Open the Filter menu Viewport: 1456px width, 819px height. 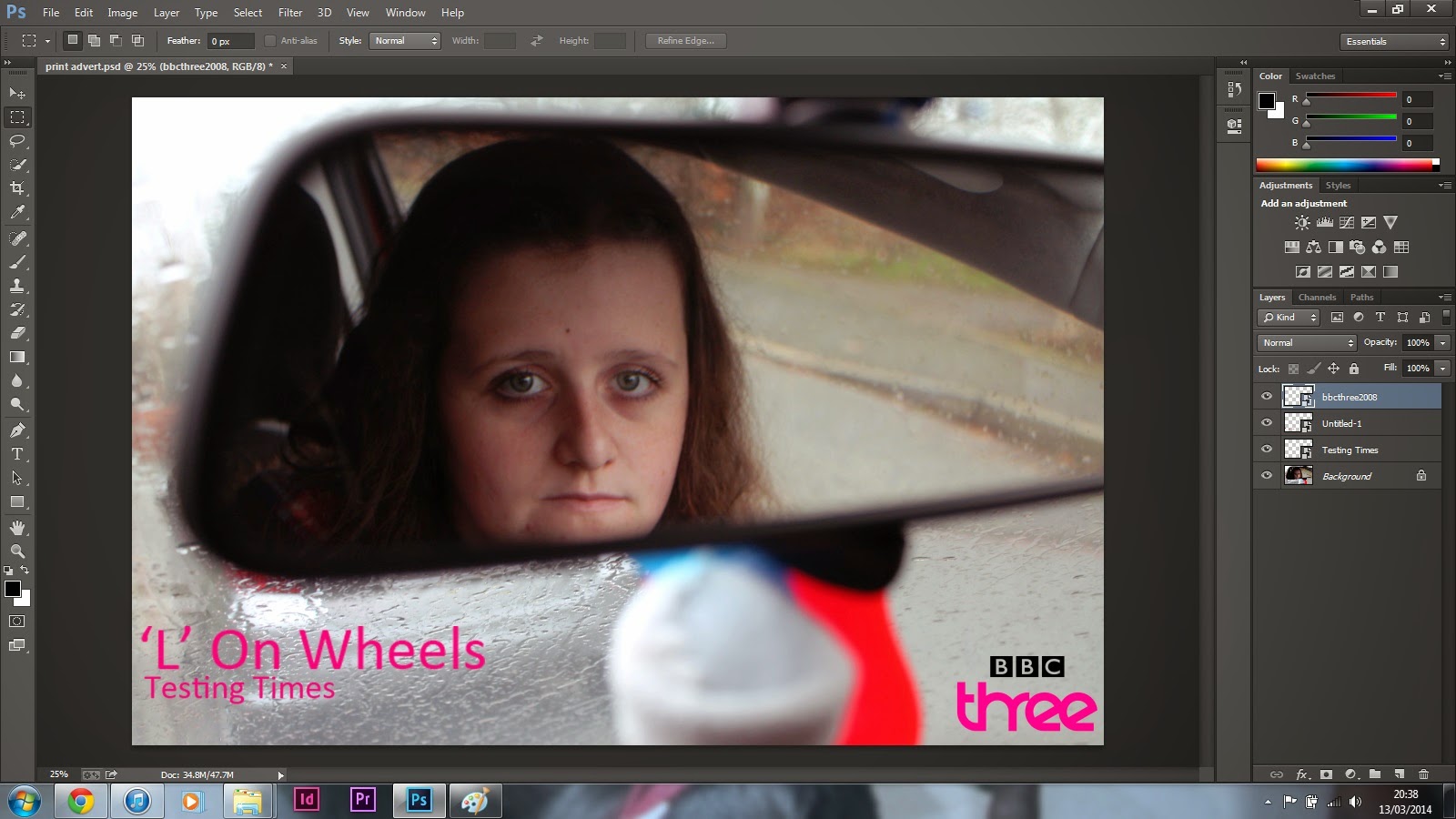(x=290, y=13)
